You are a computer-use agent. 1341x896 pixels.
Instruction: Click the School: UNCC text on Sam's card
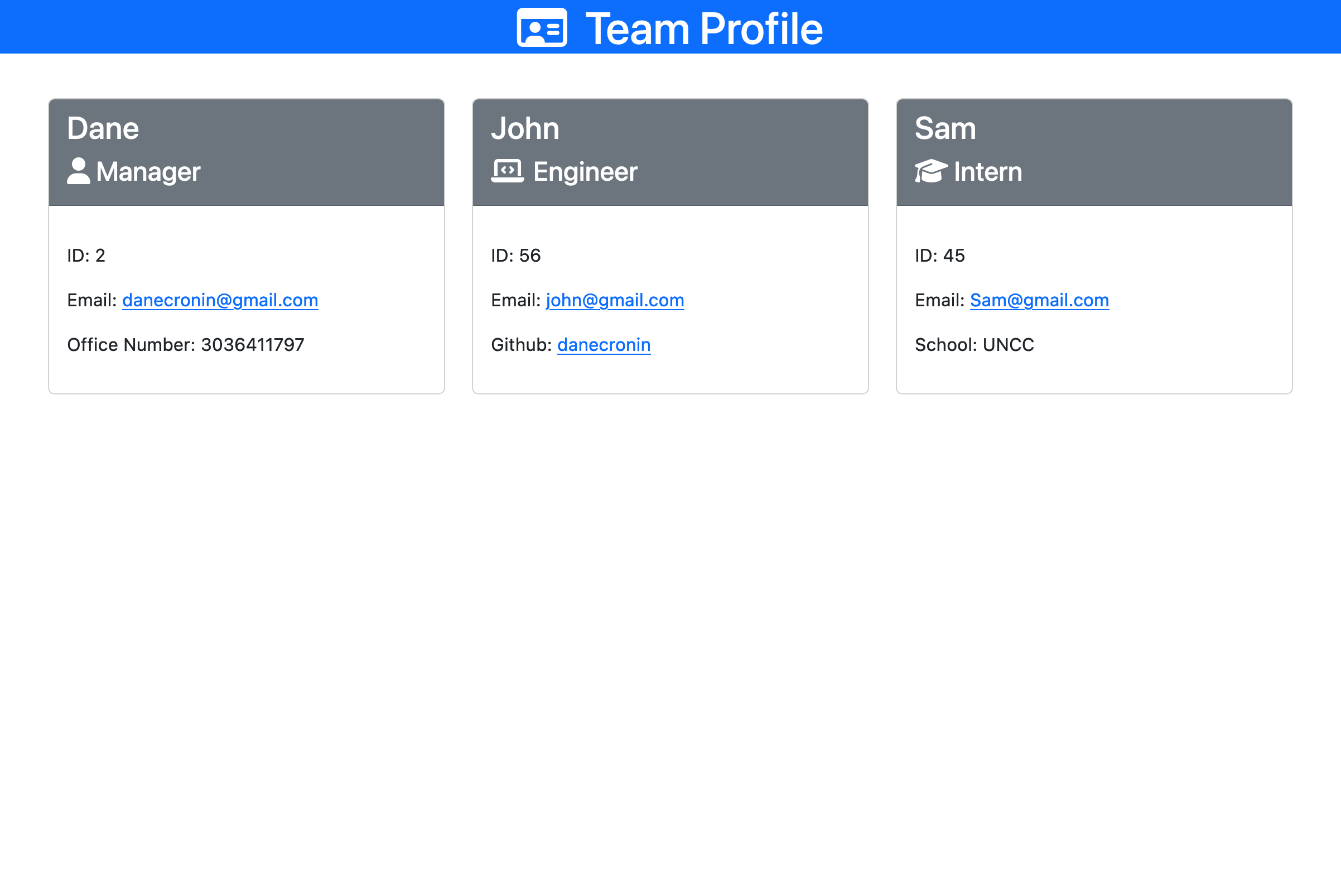tap(973, 345)
